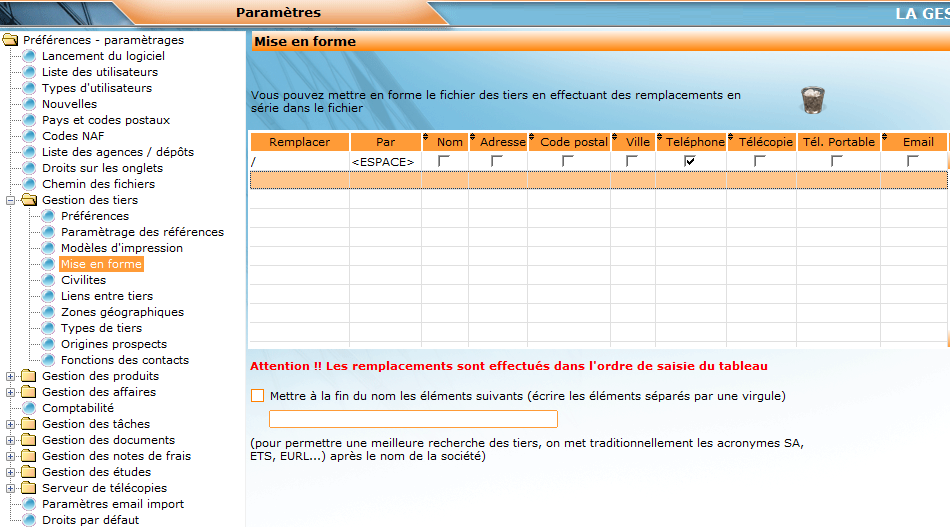This screenshot has height=527, width=950.
Task: Select the highlighted empty second table row
Action: pyautogui.click(x=599, y=180)
